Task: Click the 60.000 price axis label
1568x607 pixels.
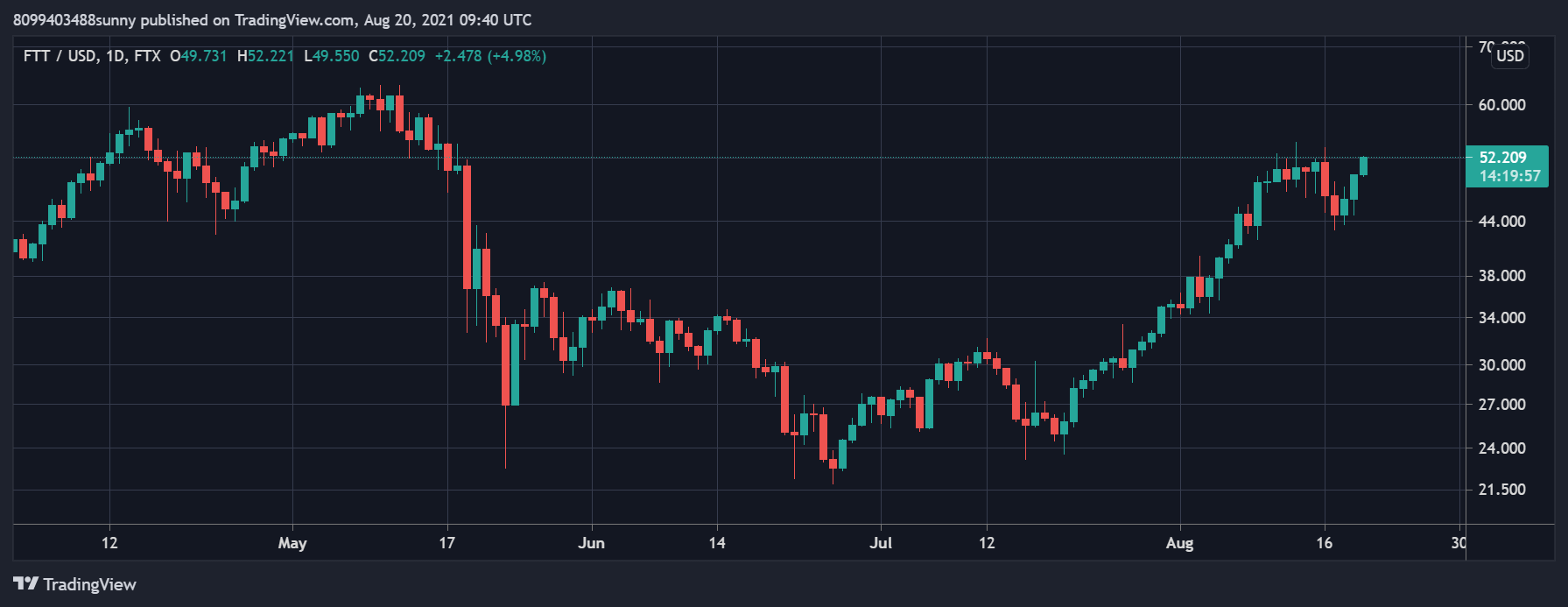Action: (1501, 105)
